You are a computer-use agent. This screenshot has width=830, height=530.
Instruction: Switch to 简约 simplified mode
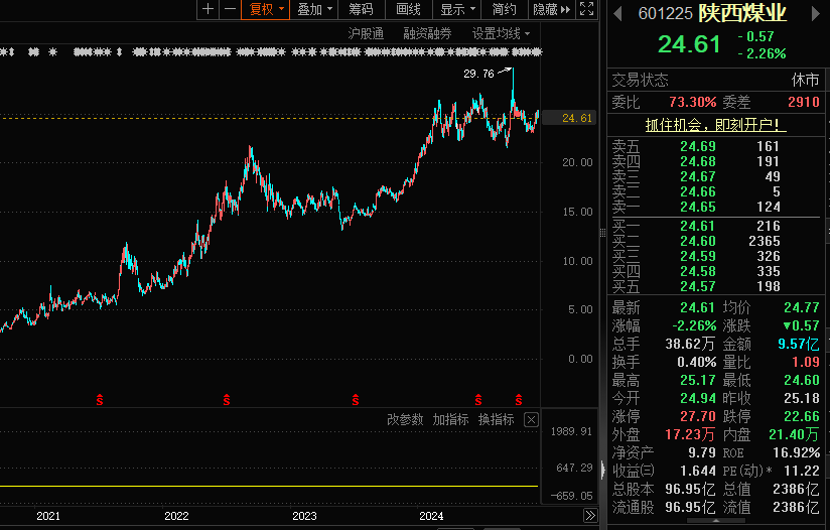[x=504, y=9]
